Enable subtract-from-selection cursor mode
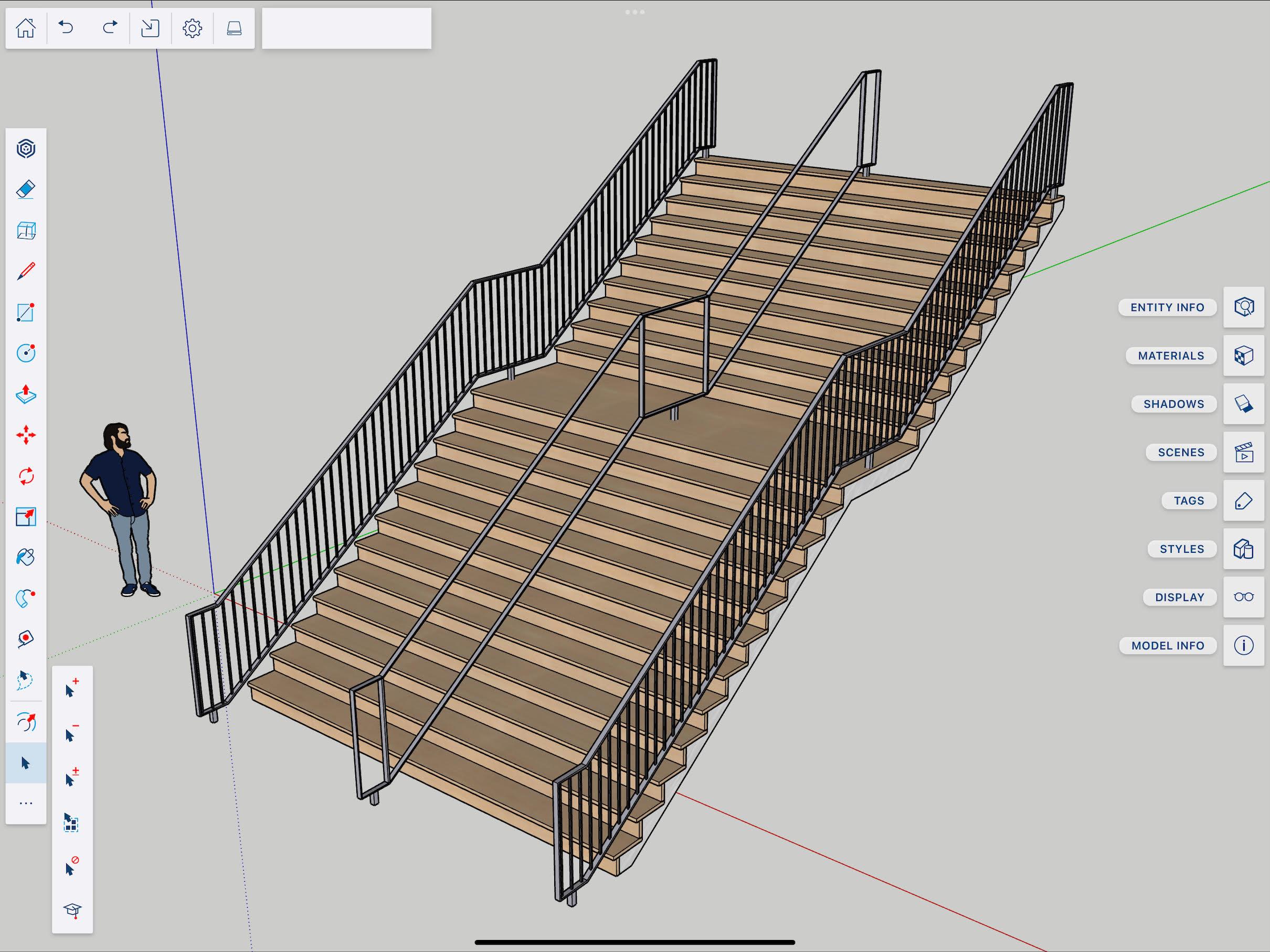Image resolution: width=1270 pixels, height=952 pixels. click(72, 733)
